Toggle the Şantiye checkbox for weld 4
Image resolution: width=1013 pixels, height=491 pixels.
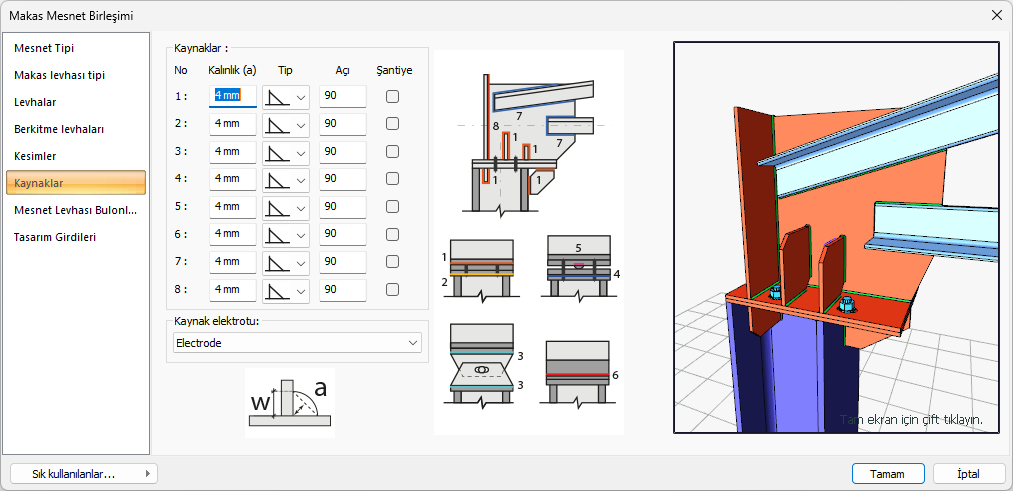click(x=393, y=179)
